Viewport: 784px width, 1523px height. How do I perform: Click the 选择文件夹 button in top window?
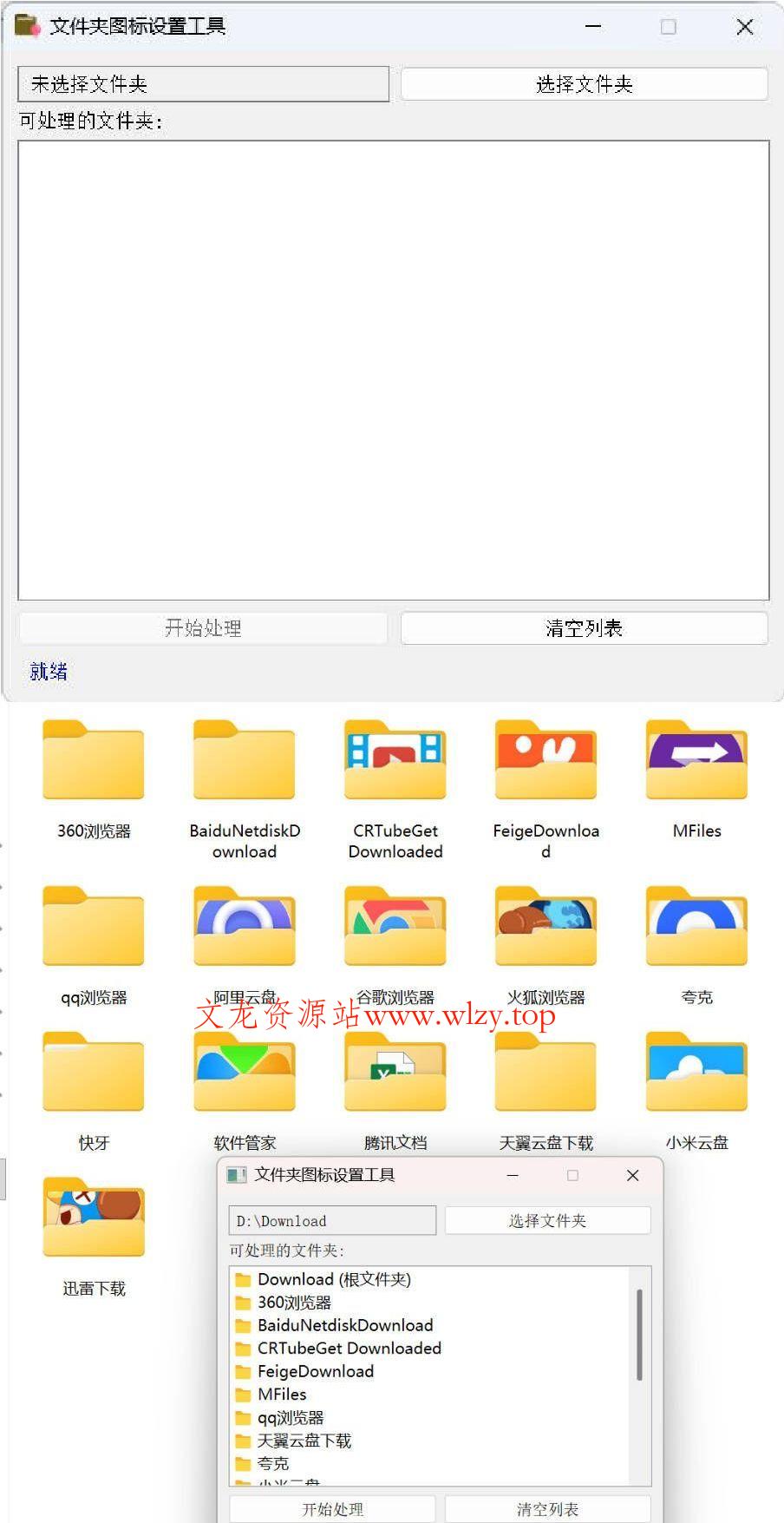(x=584, y=84)
